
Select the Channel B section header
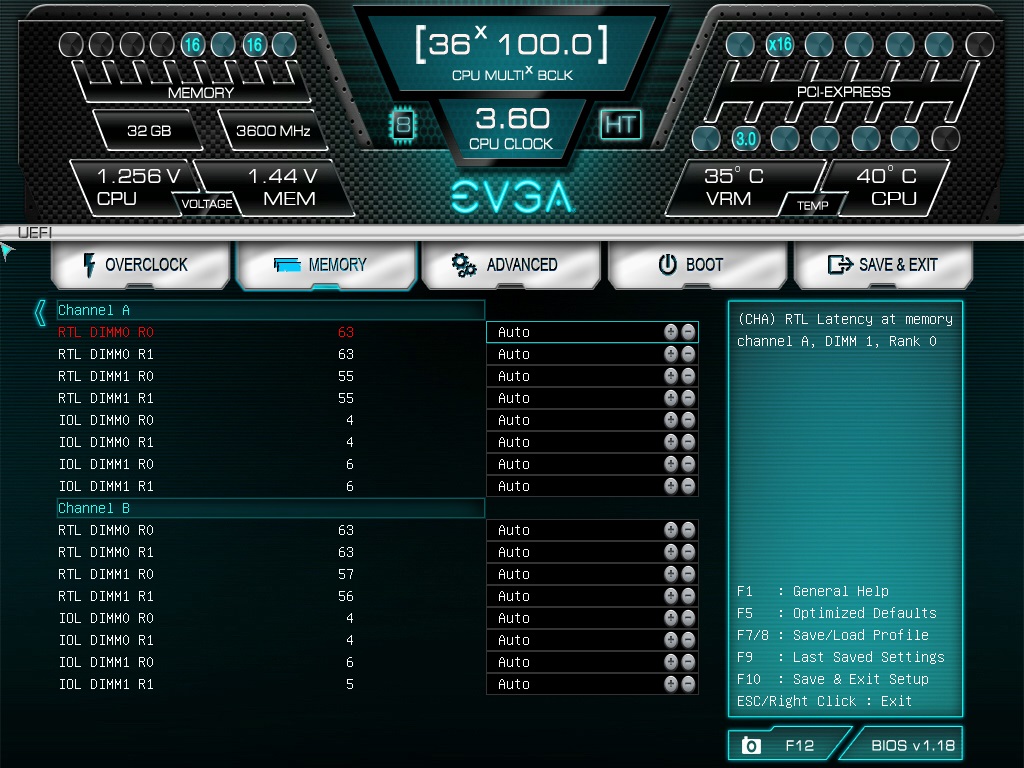(x=270, y=508)
